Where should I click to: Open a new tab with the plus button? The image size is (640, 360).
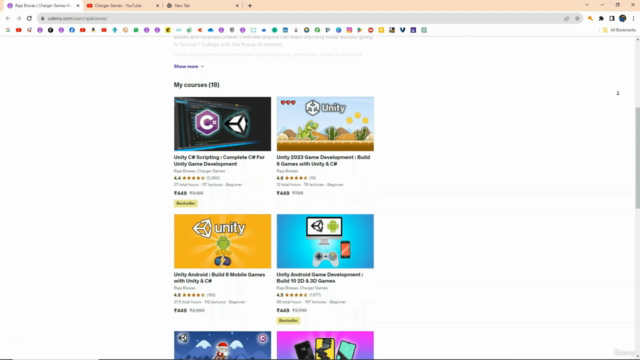tap(250, 6)
